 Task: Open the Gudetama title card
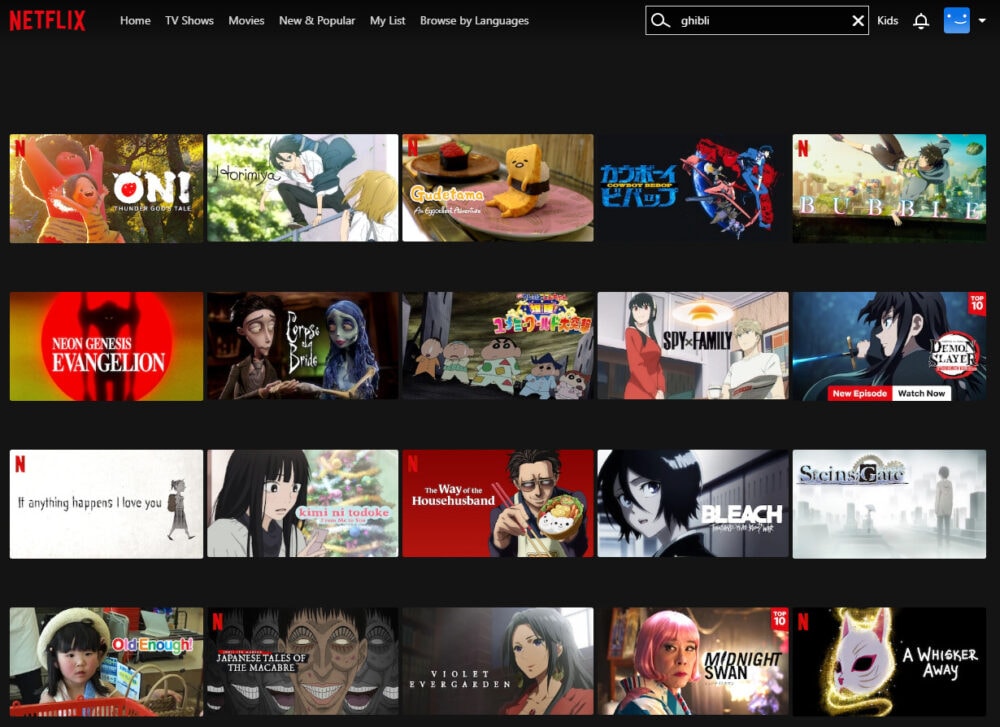point(498,188)
